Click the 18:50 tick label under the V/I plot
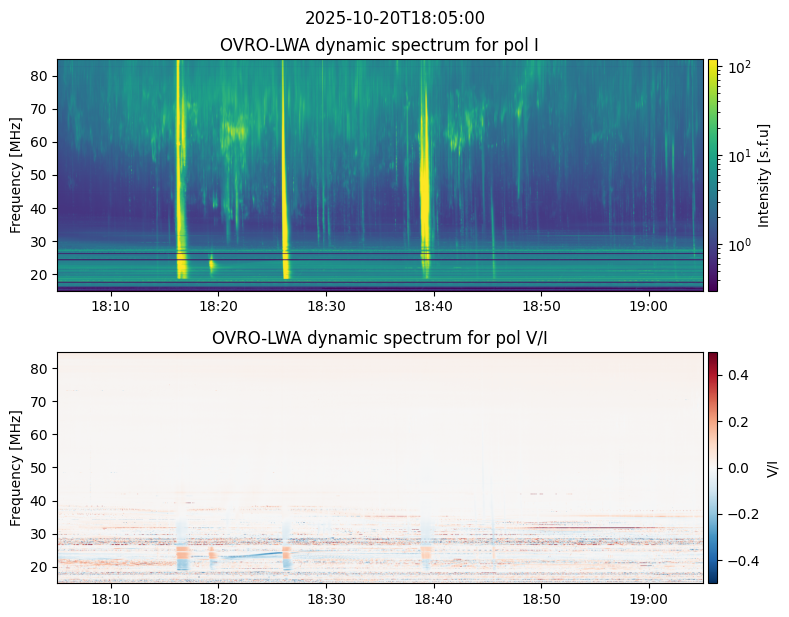The height and width of the screenshot is (617, 789). [x=541, y=599]
